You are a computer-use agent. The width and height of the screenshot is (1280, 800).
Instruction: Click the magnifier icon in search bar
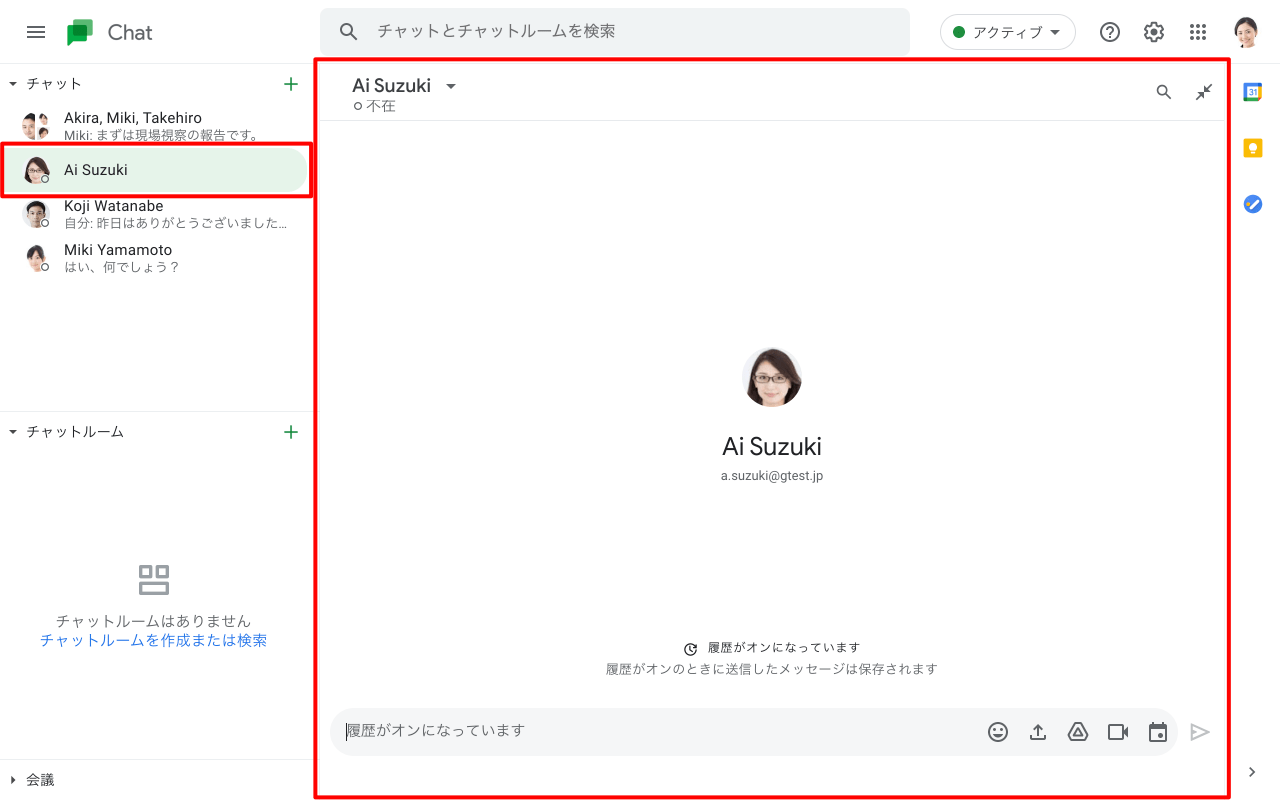(348, 32)
